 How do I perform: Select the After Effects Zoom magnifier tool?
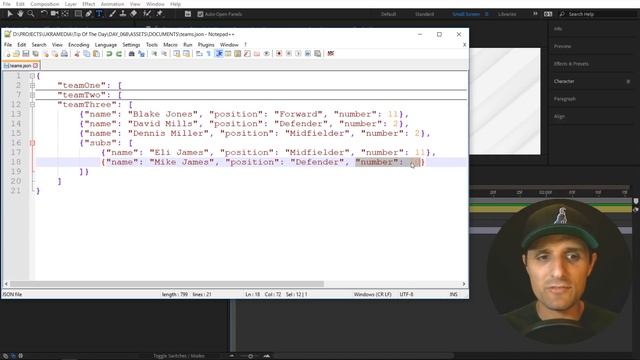coord(31,14)
